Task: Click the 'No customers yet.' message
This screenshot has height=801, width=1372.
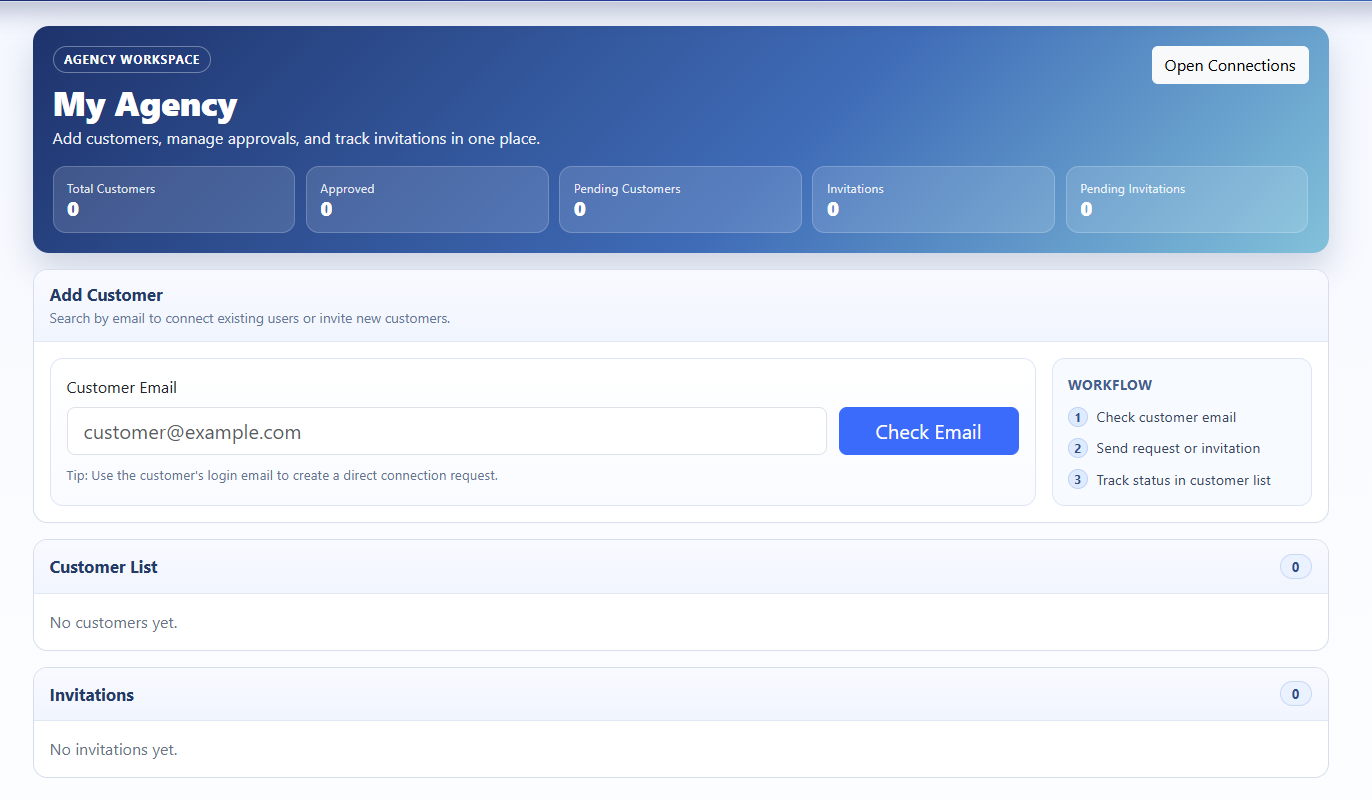Action: tap(114, 622)
